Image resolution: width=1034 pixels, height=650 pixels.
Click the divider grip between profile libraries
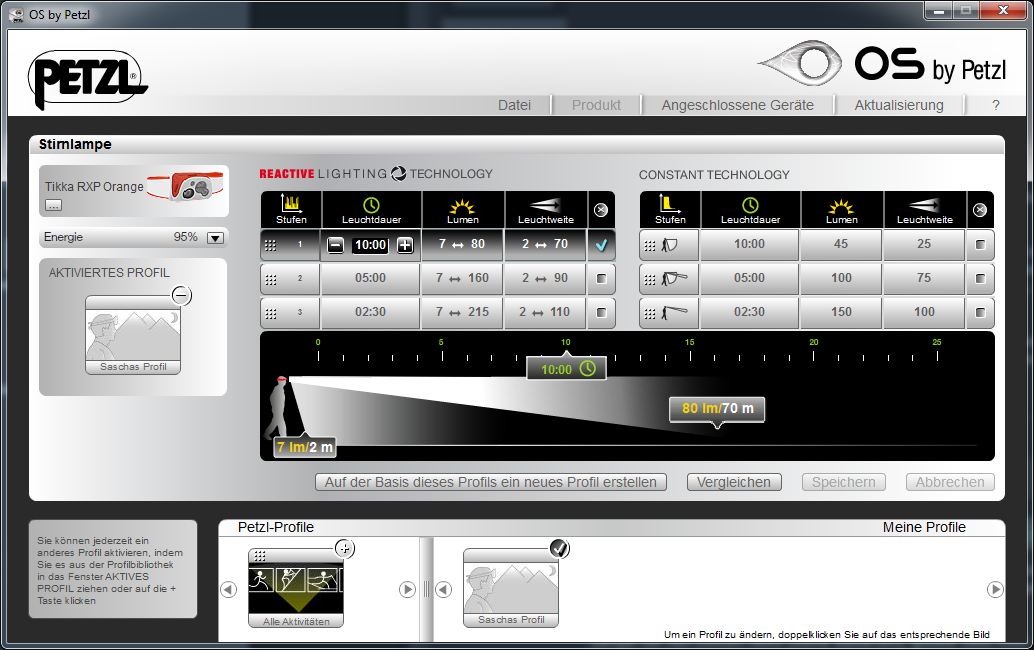tap(427, 589)
